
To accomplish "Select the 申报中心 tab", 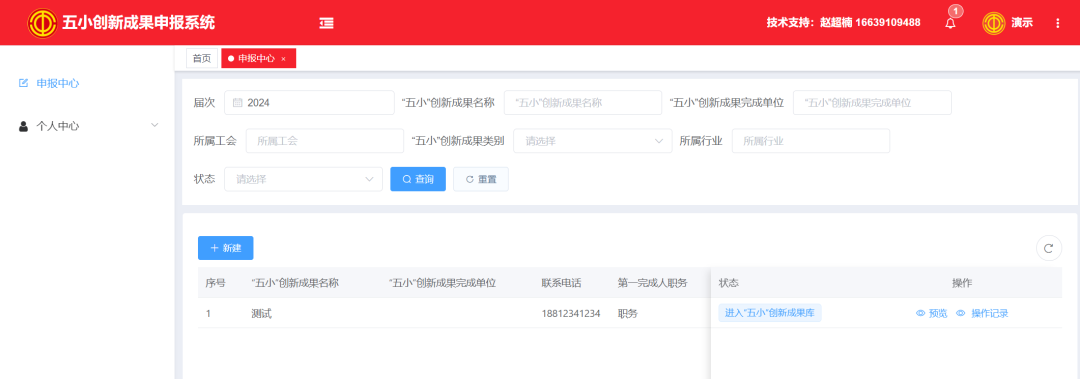I will [258, 59].
